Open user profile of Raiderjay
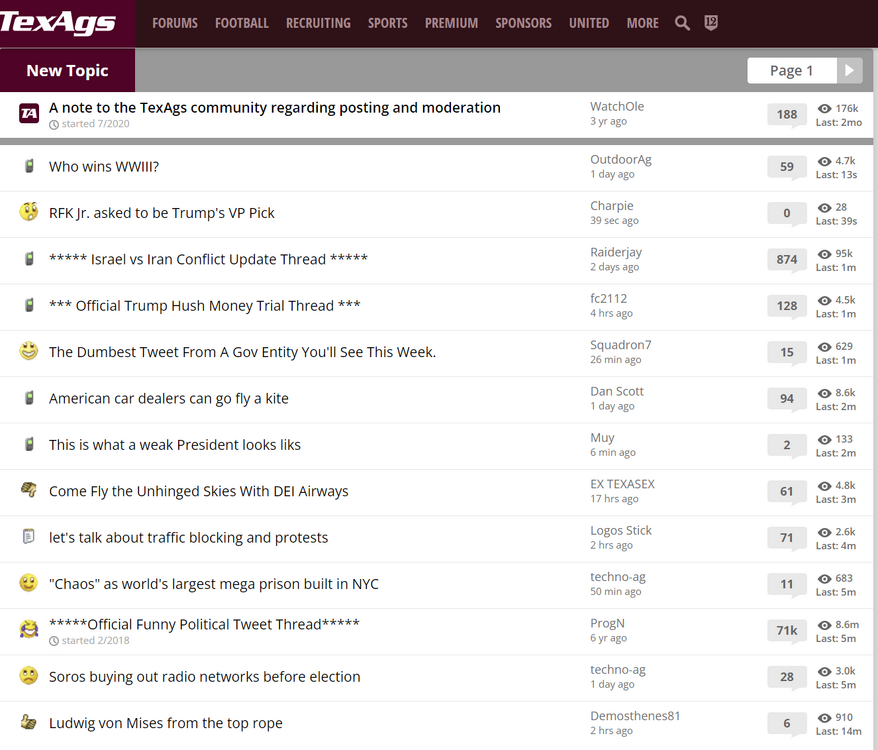Image resolution: width=878 pixels, height=750 pixels. point(616,252)
